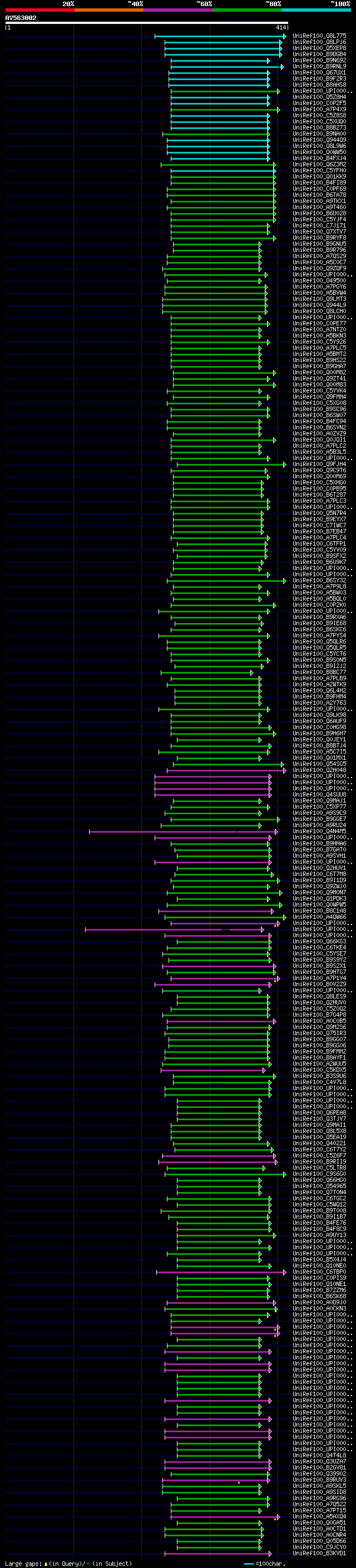Open hit UniRef100_Q8LPJ6
The height and width of the screenshot is (1568, 356).
[x=319, y=42]
